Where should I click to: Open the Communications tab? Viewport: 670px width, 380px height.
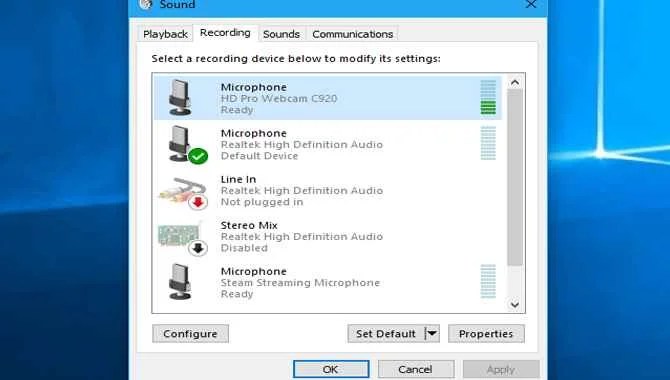click(353, 34)
